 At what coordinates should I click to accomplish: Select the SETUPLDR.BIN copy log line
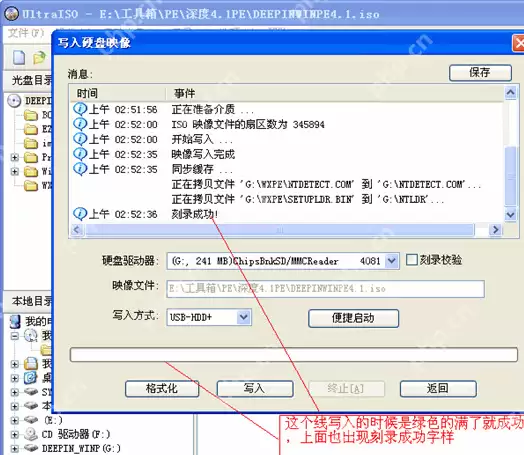308,199
